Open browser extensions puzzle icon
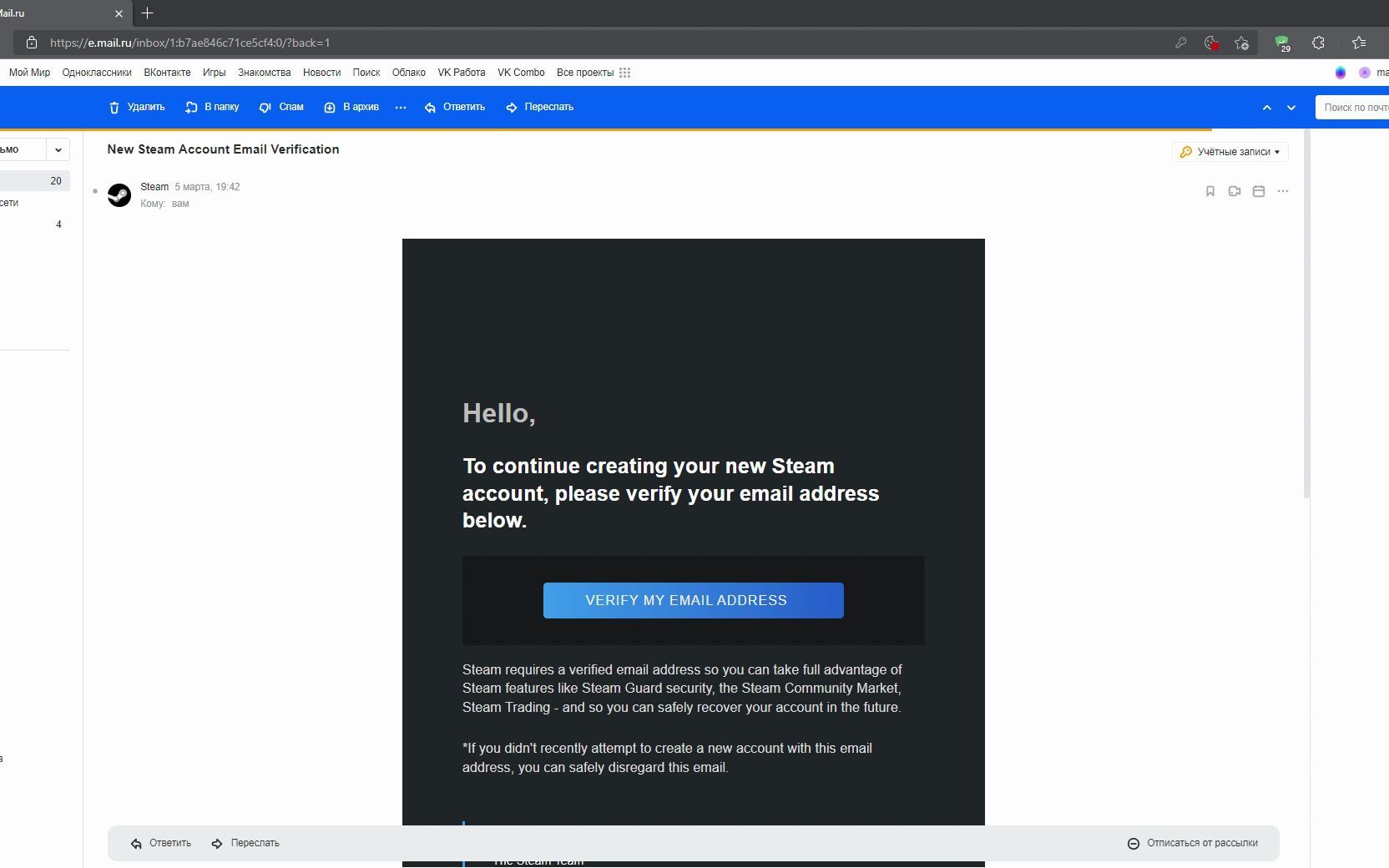This screenshot has width=1389, height=868. pos(1318,43)
